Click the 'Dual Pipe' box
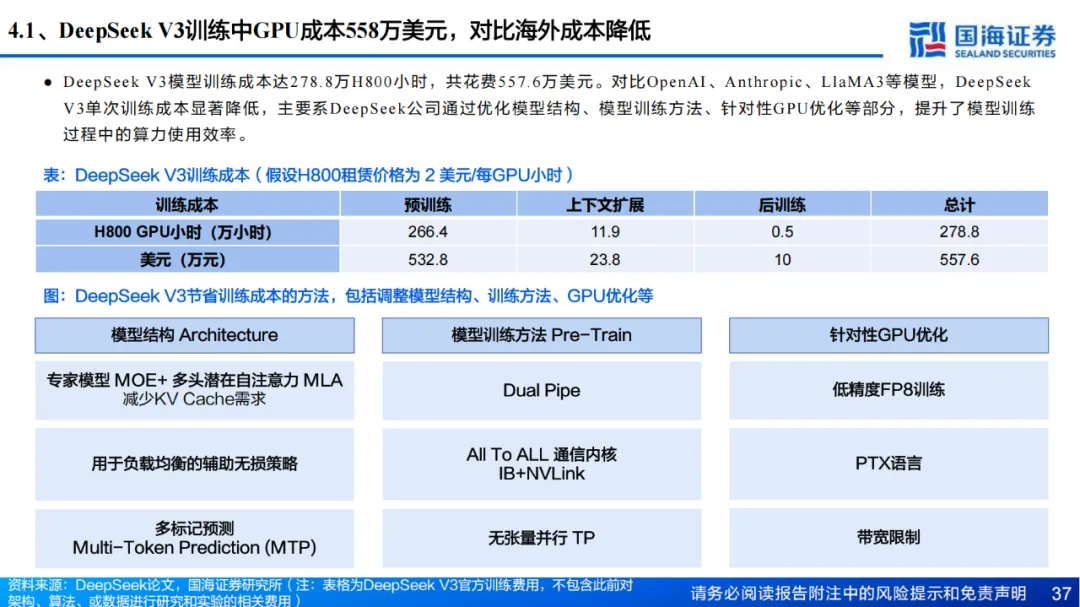Viewport: 1080px width, 607px height. click(541, 390)
